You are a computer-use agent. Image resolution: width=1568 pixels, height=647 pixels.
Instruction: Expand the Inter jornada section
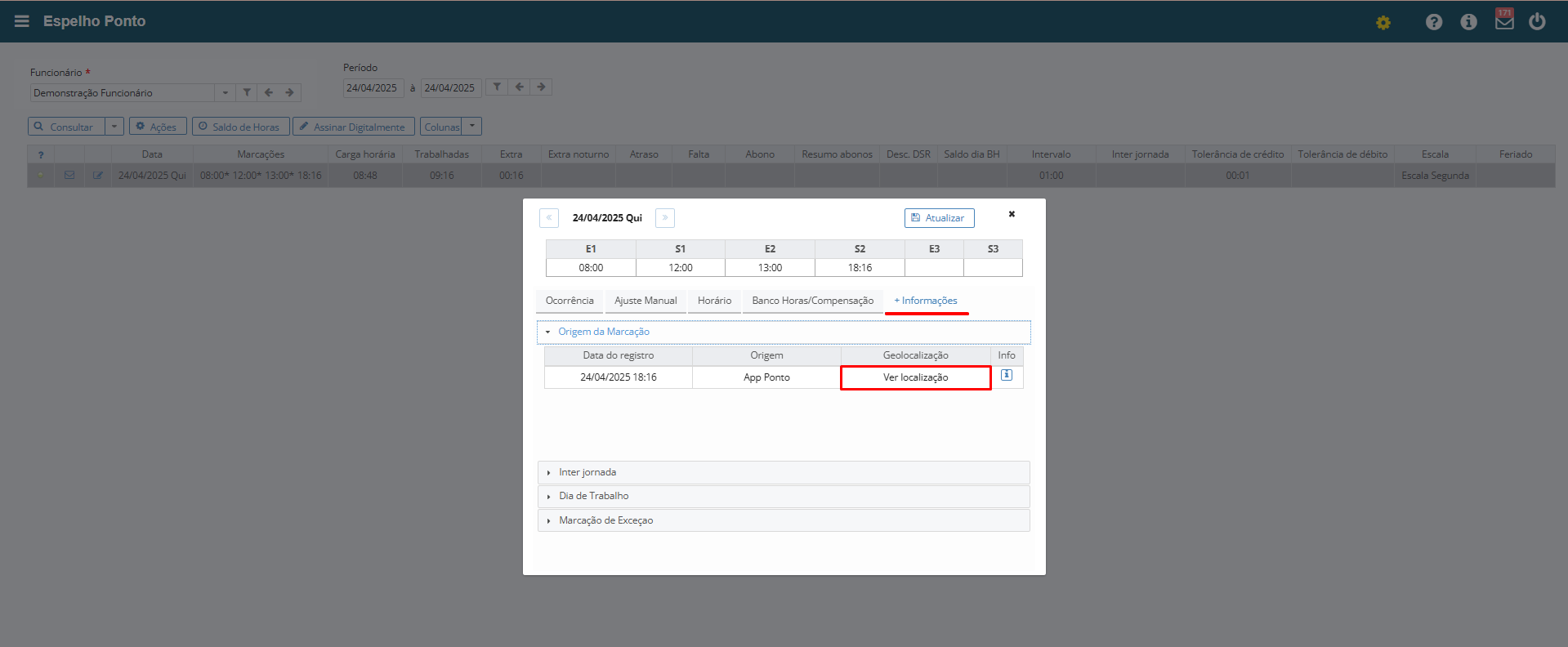784,472
